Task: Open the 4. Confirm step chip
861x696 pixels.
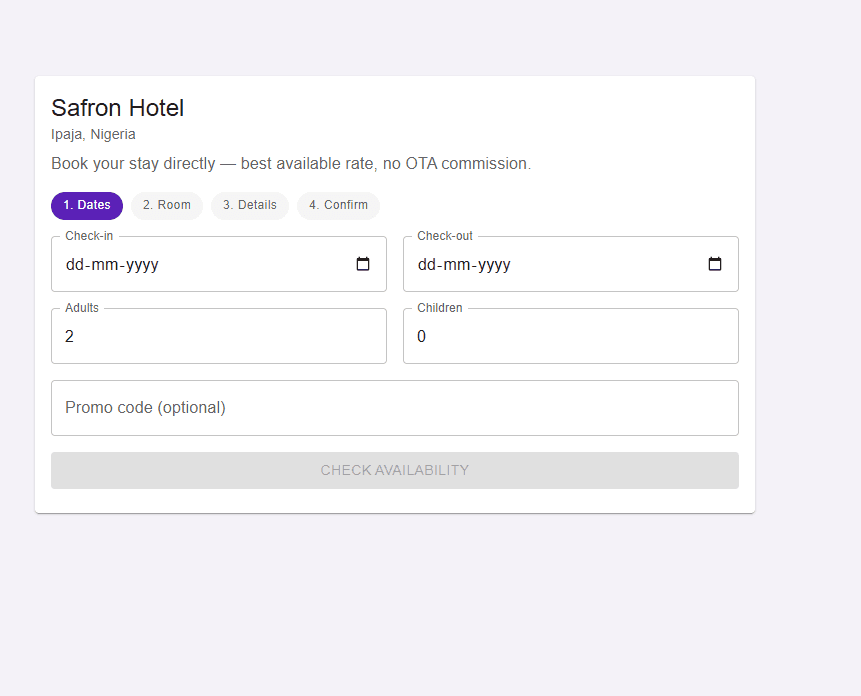Action: coord(338,205)
